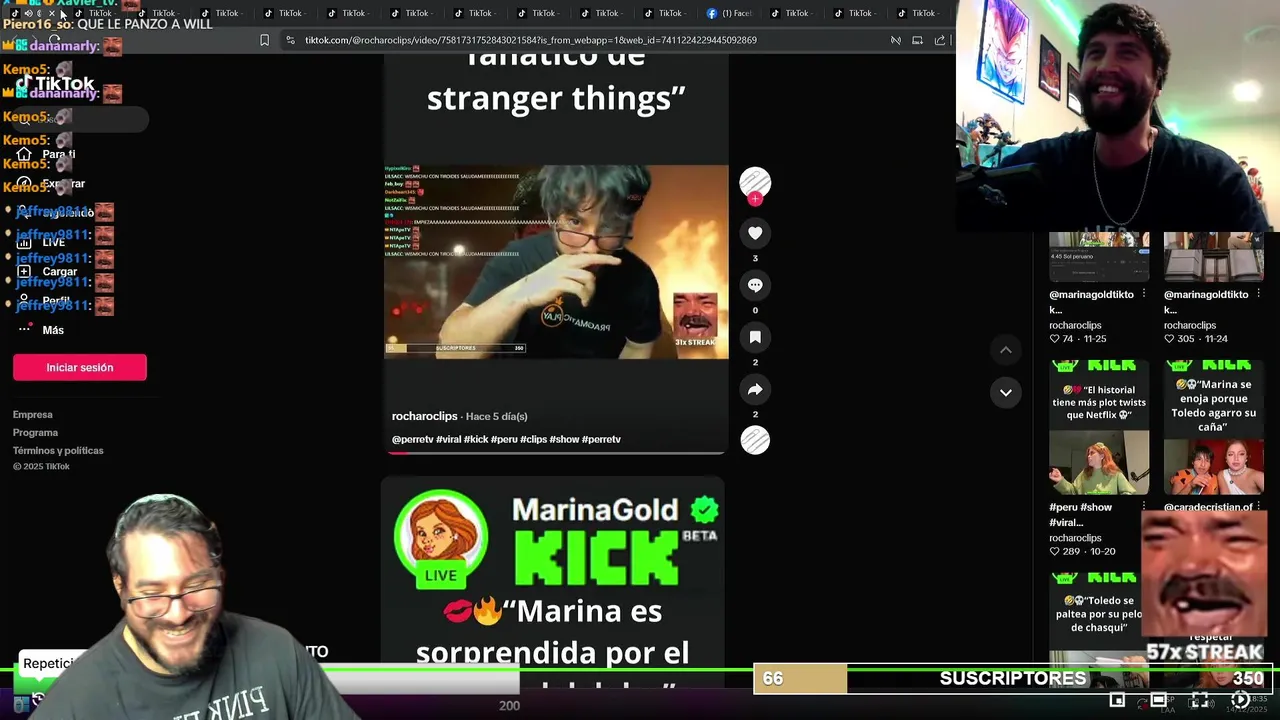Open rocharoclips profile under main video
This screenshot has width=1280, height=720.
coord(424,416)
